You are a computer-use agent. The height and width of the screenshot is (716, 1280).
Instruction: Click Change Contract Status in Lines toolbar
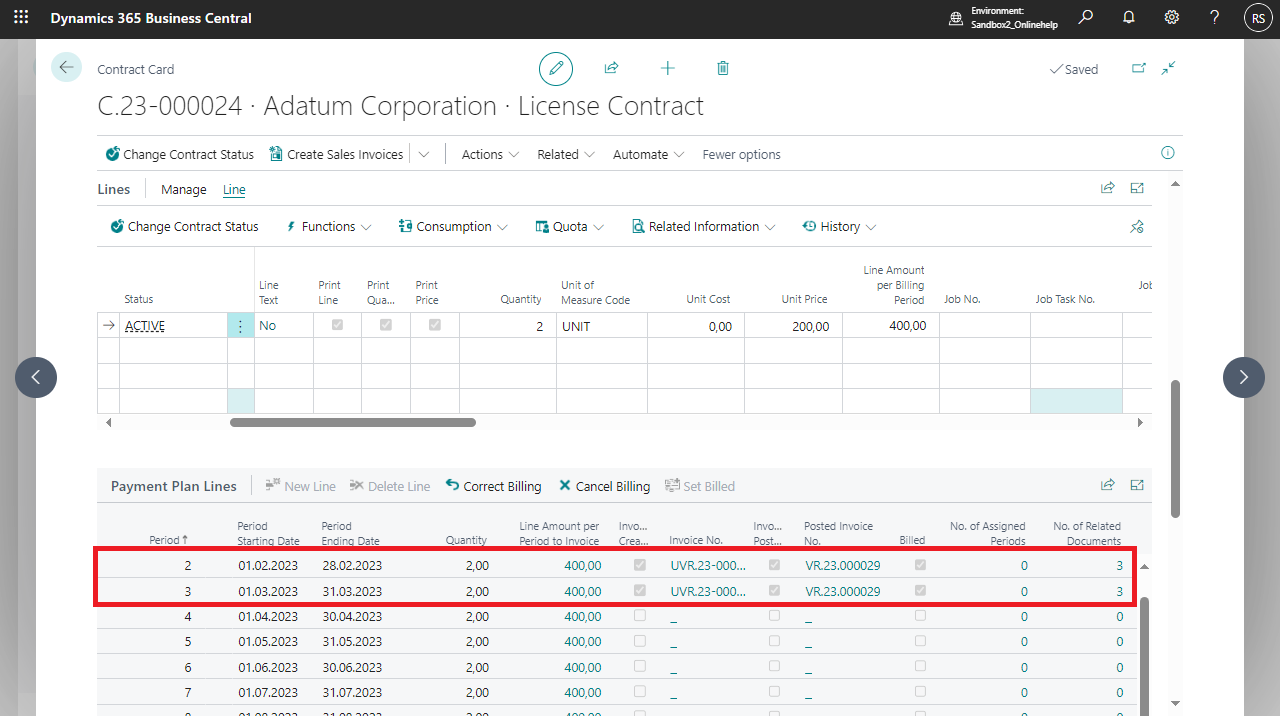coord(184,227)
